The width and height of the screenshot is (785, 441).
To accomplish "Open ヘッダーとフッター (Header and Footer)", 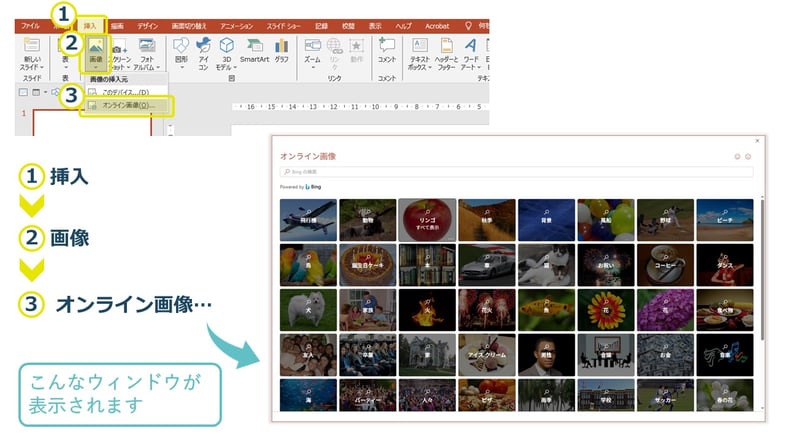I will [446, 53].
